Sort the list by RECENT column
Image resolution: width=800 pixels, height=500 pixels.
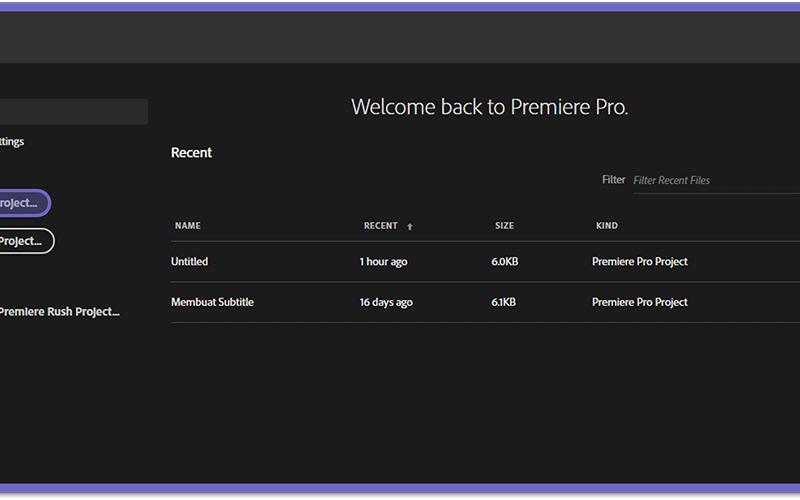tap(381, 226)
